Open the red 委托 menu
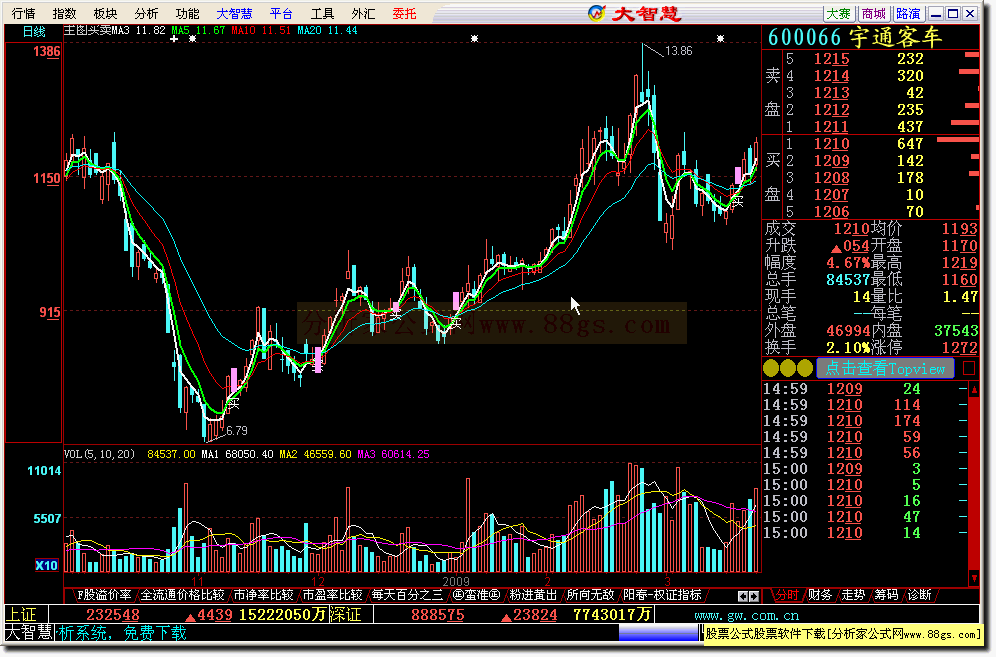Image resolution: width=996 pixels, height=657 pixels. pyautogui.click(x=404, y=13)
